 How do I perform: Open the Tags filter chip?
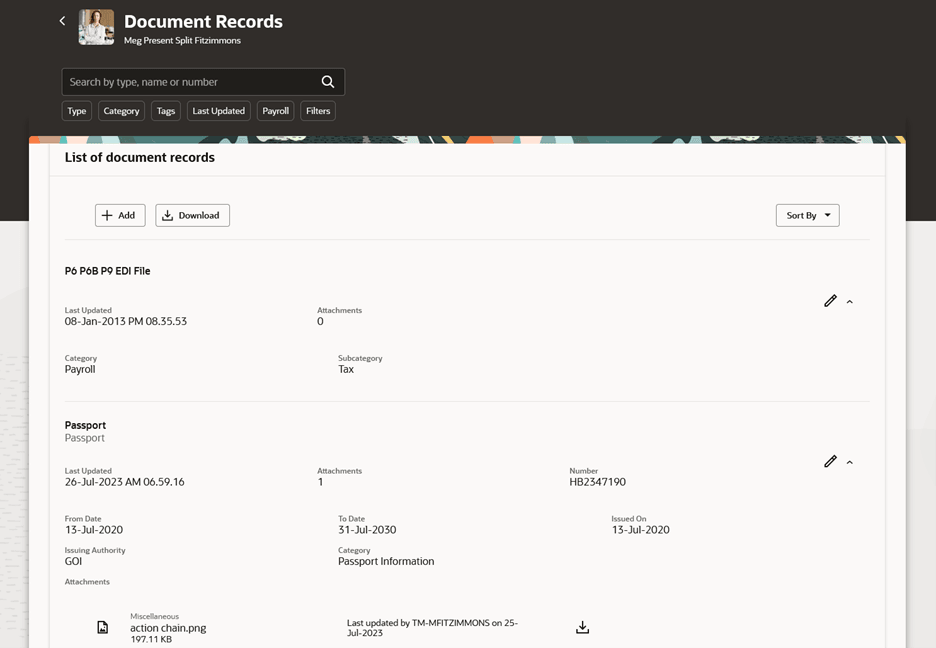pyautogui.click(x=166, y=111)
